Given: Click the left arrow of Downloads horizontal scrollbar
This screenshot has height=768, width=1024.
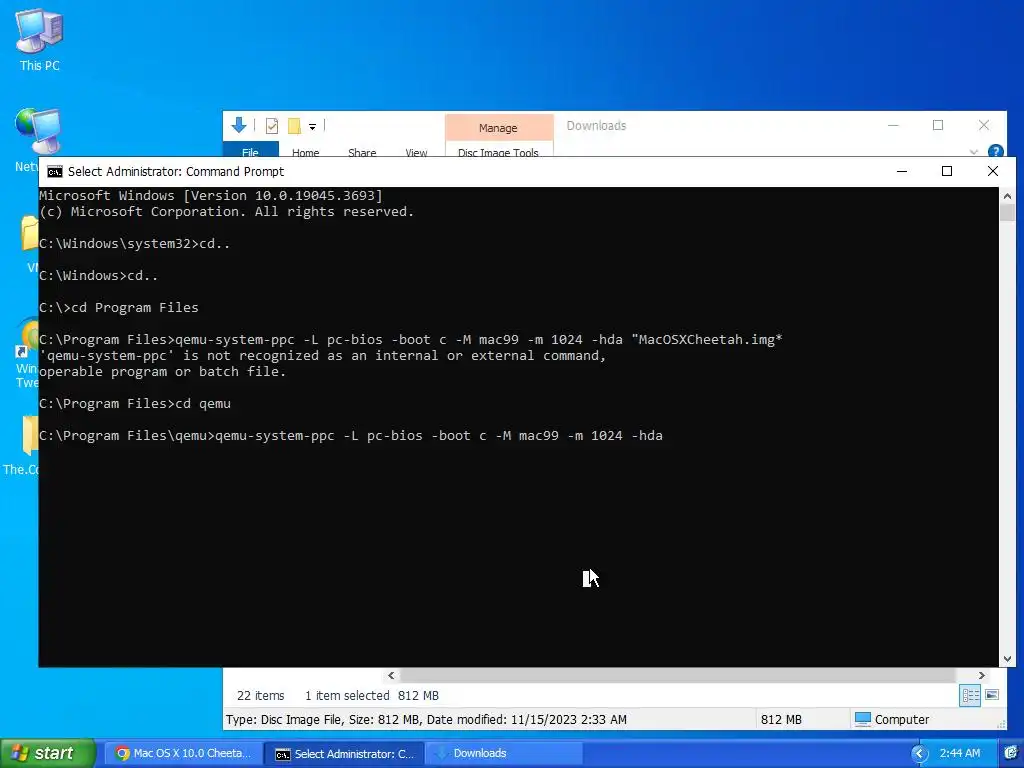Looking at the screenshot, I should [x=391, y=675].
